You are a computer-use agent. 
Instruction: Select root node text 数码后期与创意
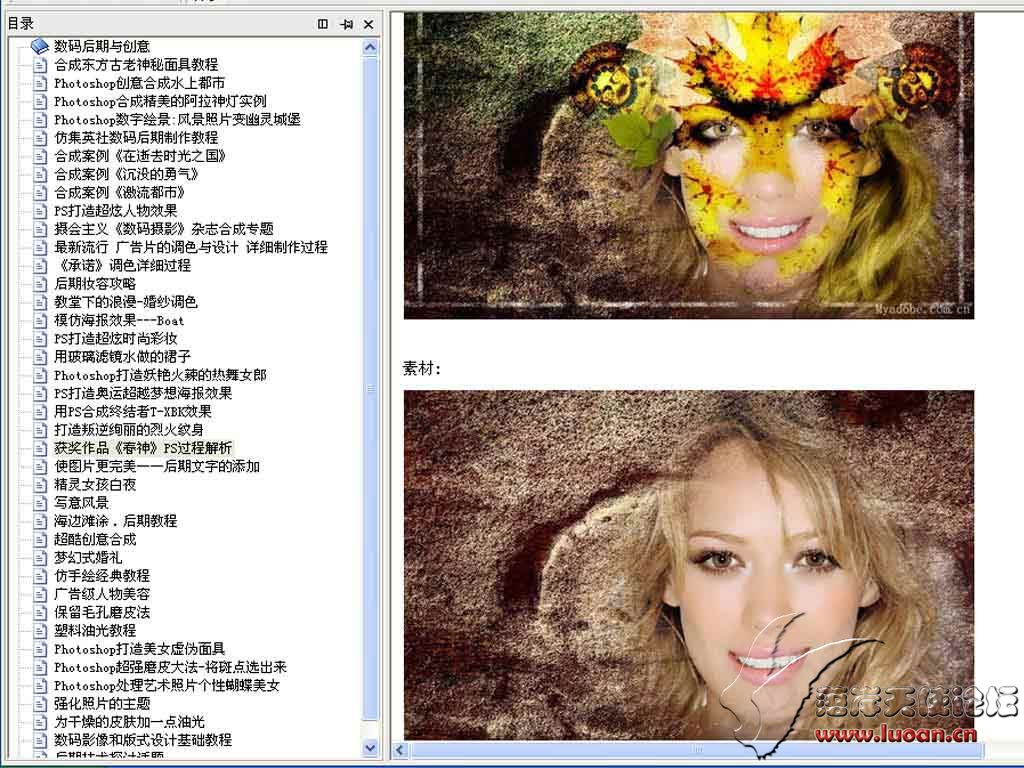click(102, 46)
